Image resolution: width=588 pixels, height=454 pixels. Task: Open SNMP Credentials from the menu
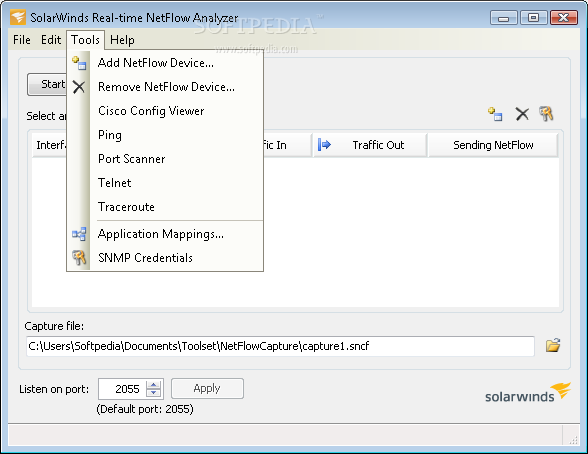point(165,258)
